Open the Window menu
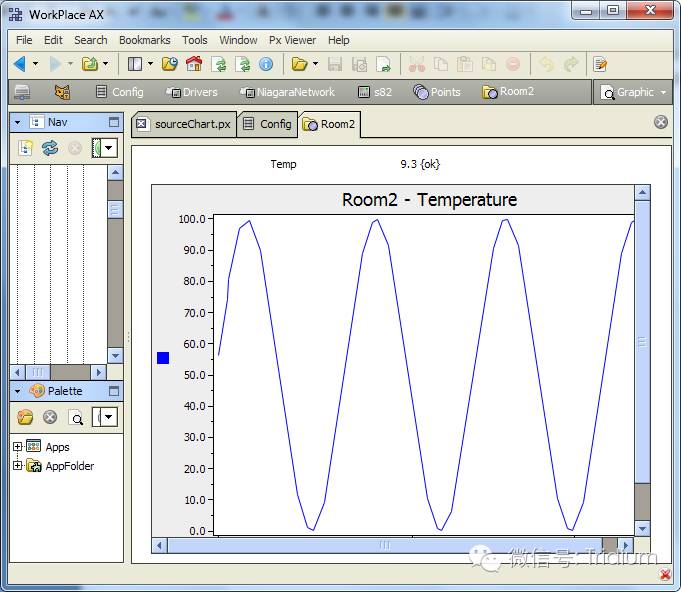 point(238,40)
